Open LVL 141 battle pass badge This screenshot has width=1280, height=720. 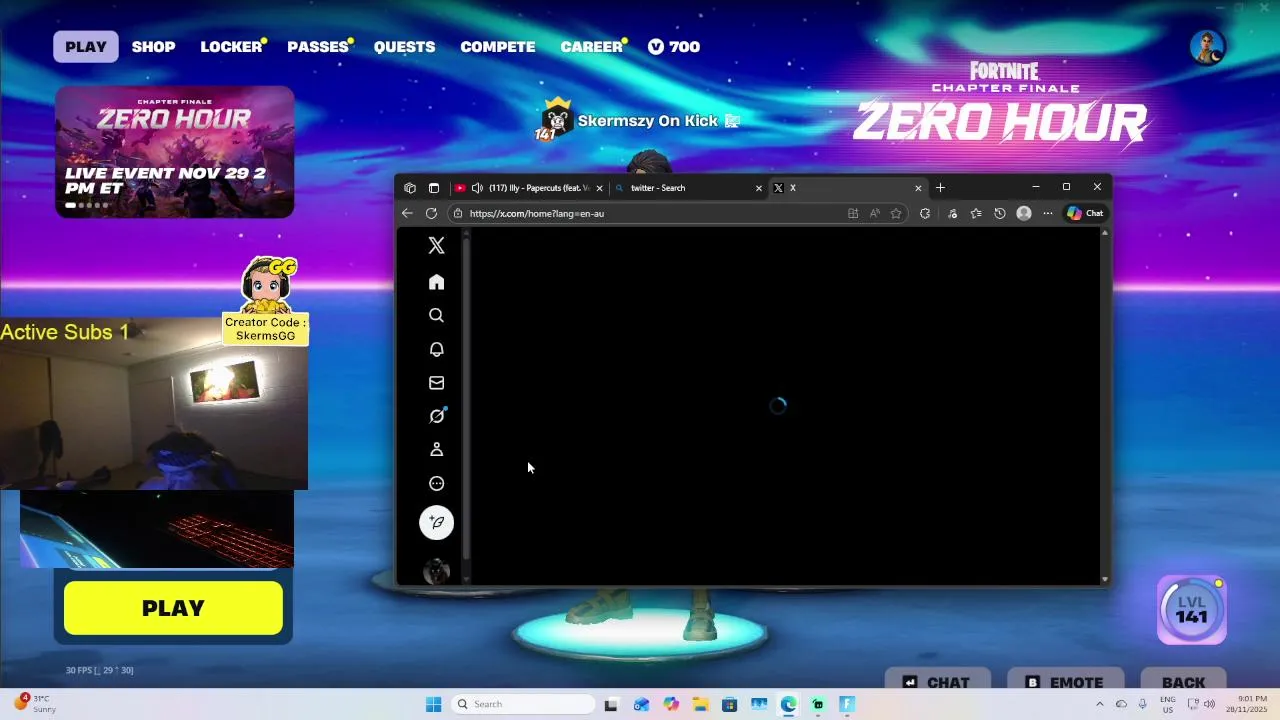(1191, 609)
